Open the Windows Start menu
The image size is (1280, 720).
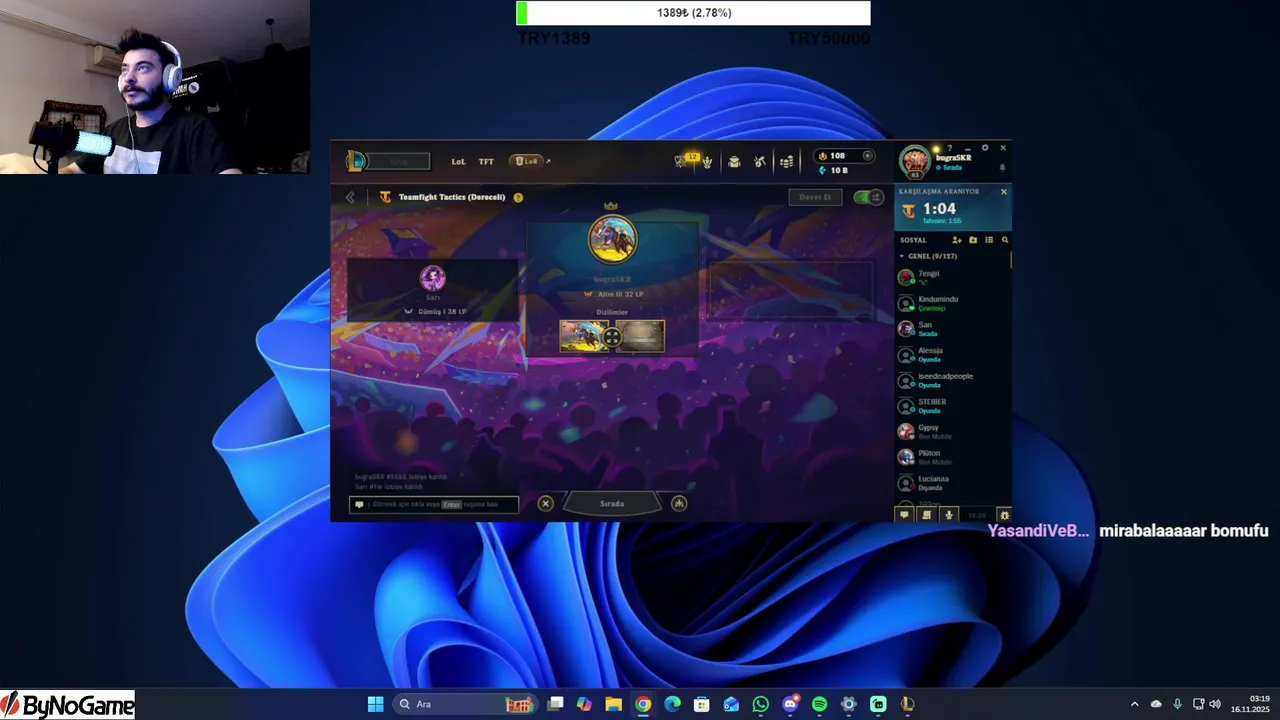pos(375,704)
